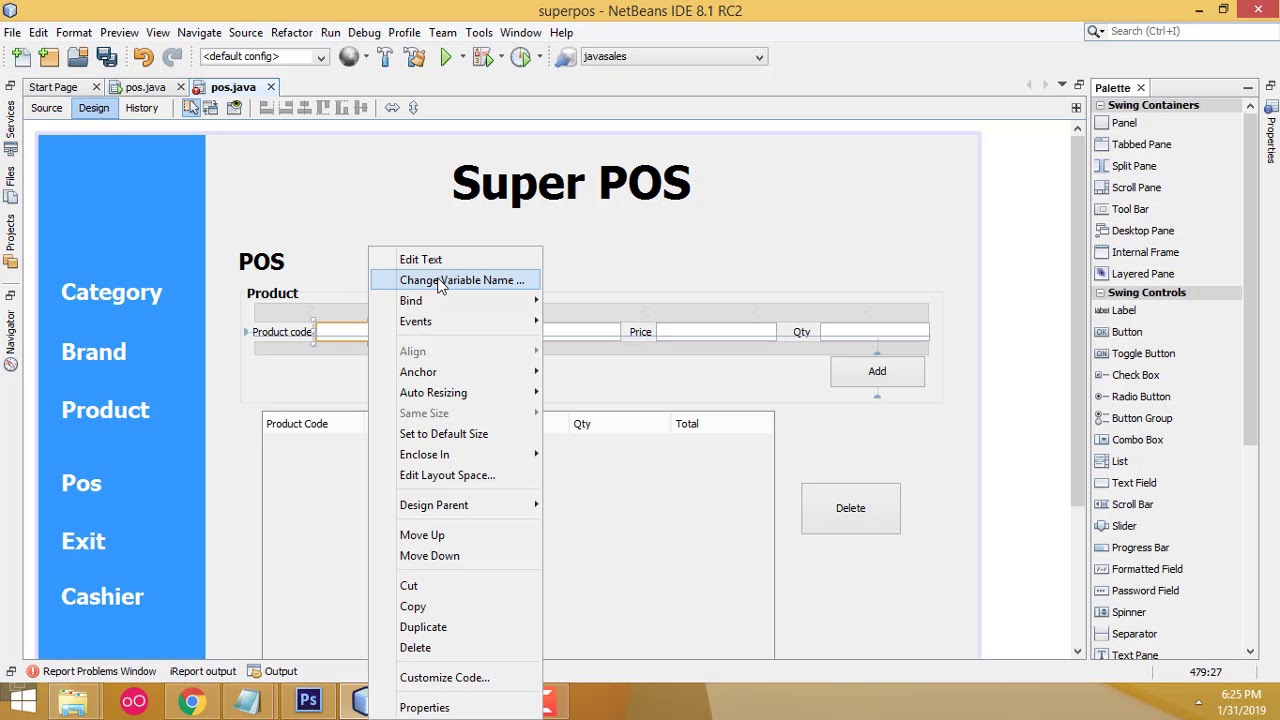Click the Redo toolbar icon
1280x720 pixels.
[x=172, y=57]
